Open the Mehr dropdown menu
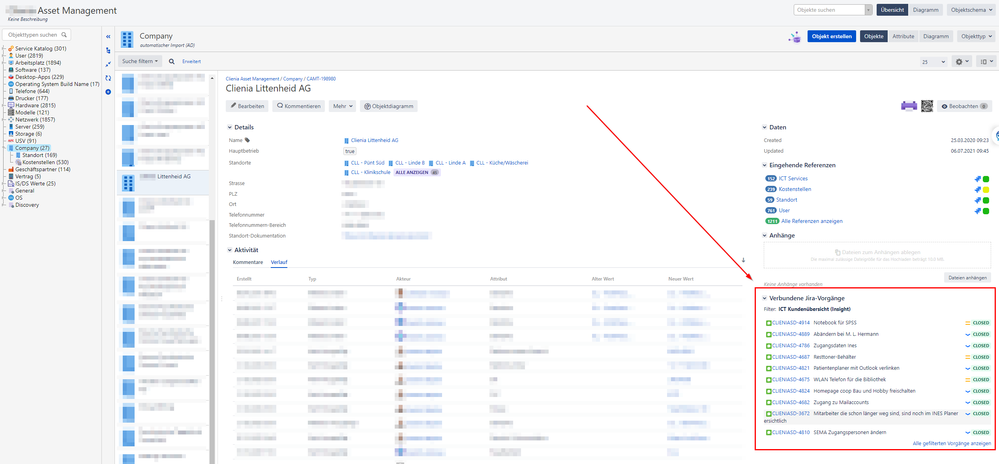Image resolution: width=999 pixels, height=464 pixels. click(x=342, y=106)
